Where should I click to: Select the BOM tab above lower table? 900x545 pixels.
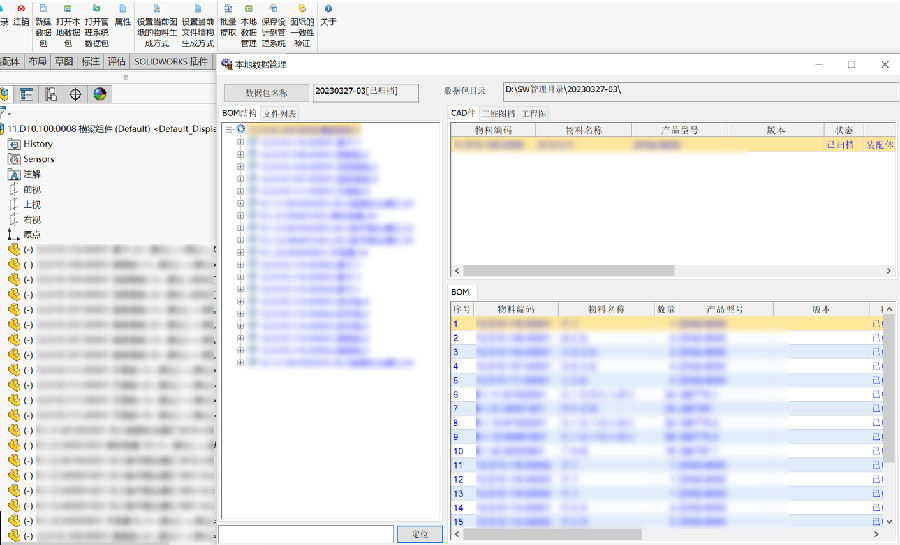click(460, 292)
